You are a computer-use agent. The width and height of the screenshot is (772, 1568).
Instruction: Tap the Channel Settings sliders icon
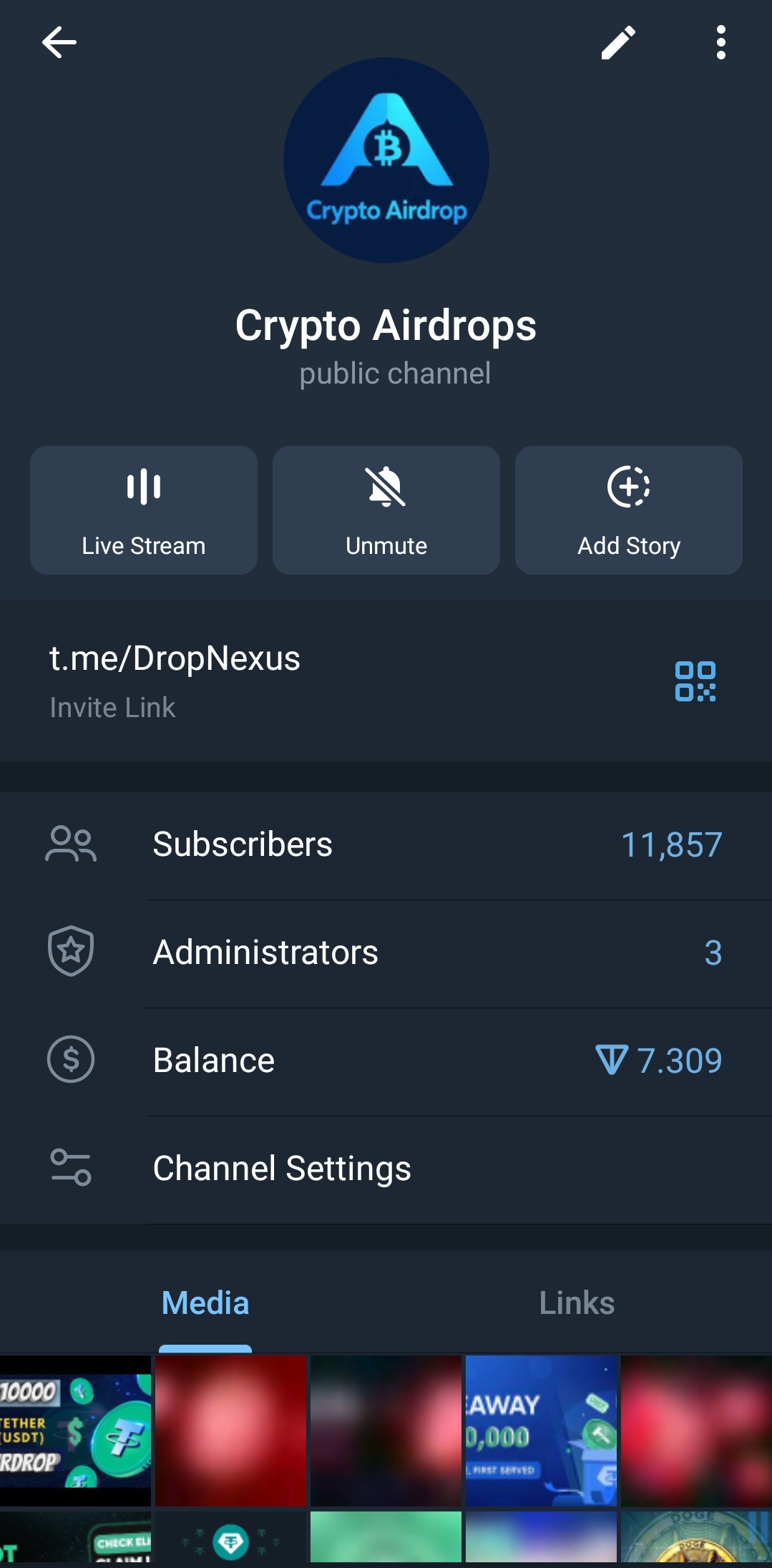click(71, 1168)
